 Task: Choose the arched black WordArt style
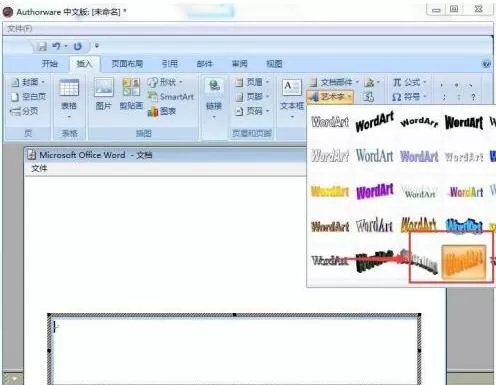[419, 122]
